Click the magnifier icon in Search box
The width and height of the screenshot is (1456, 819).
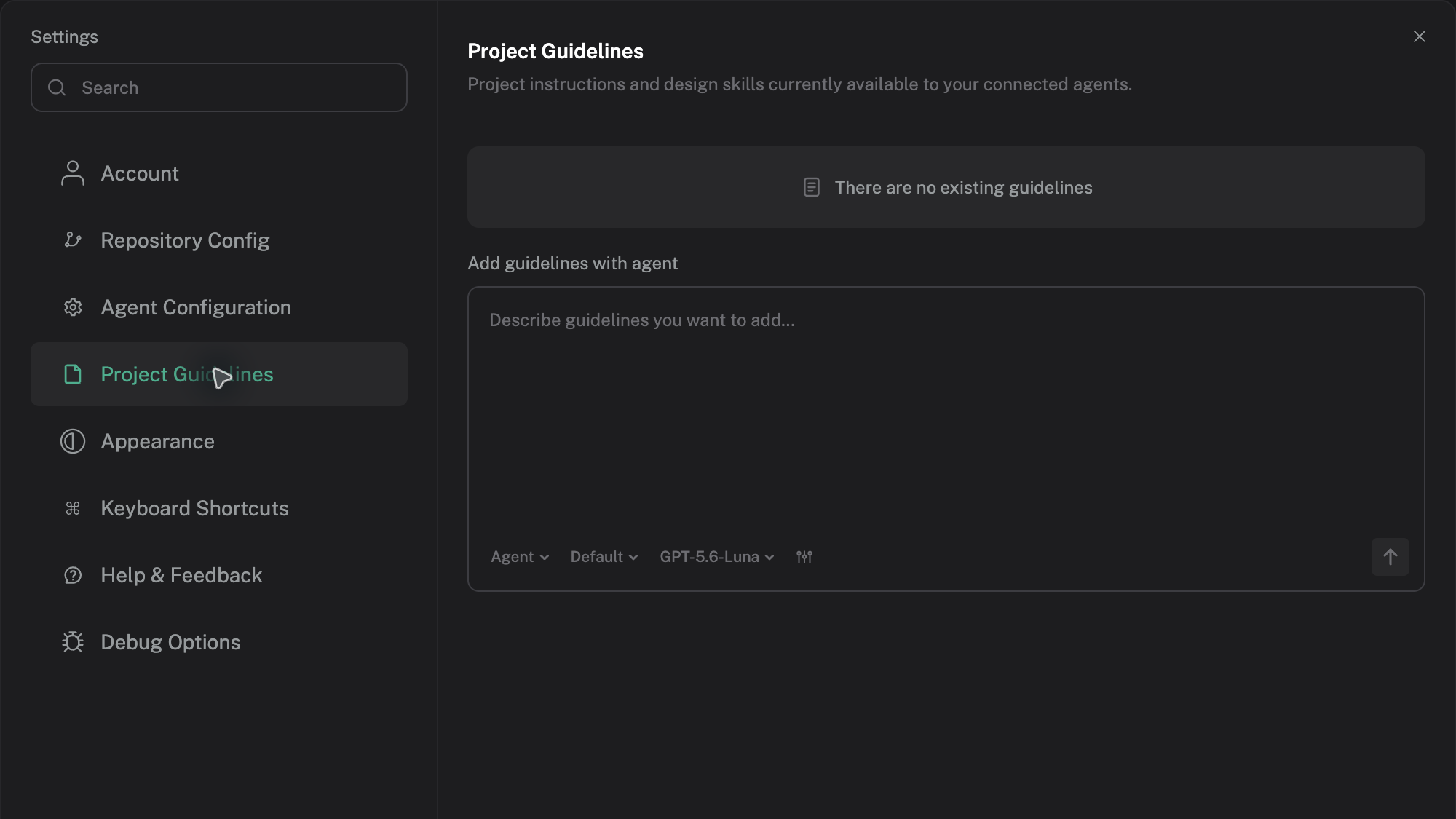tap(57, 87)
